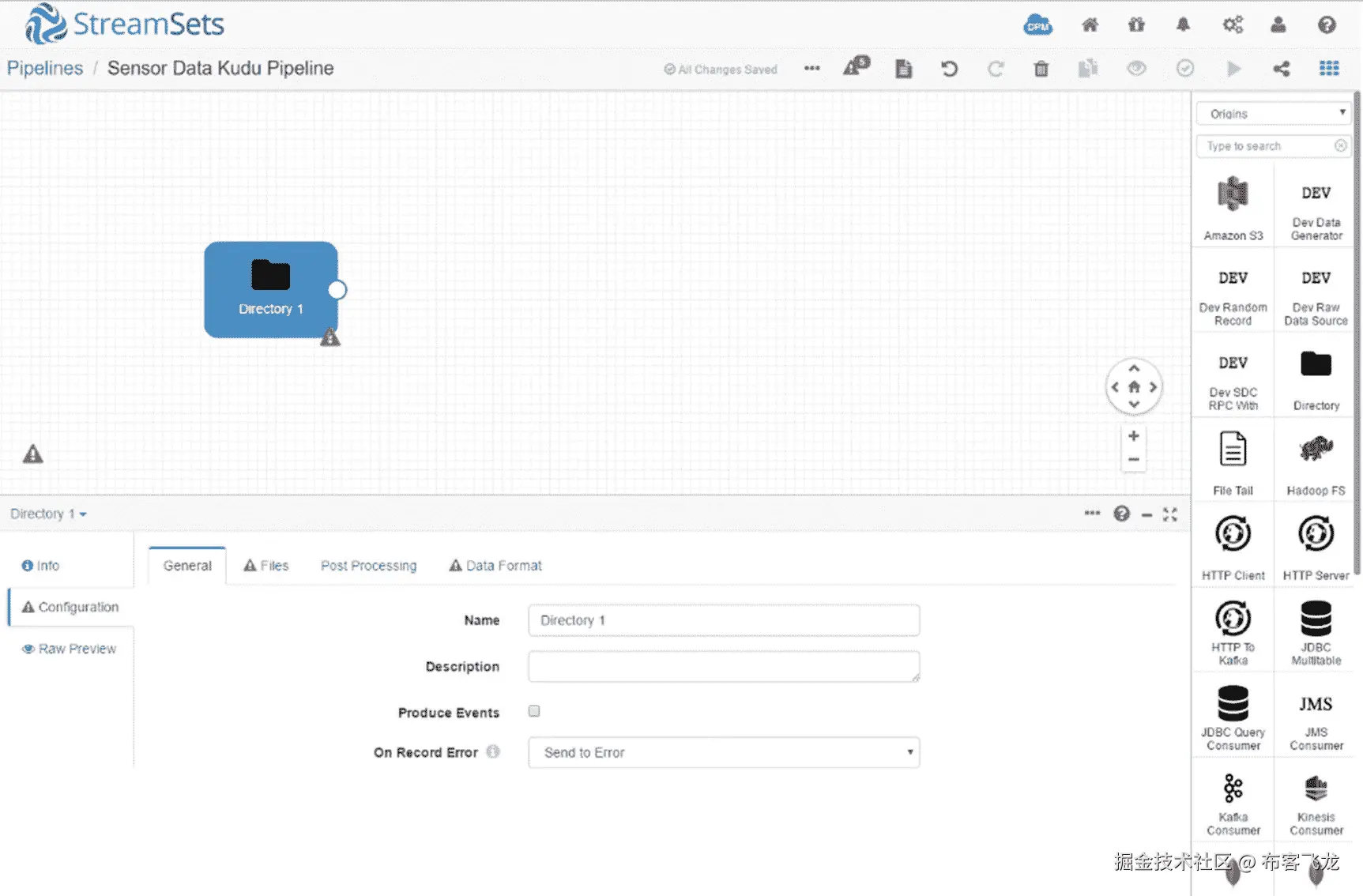Image resolution: width=1363 pixels, height=896 pixels.
Task: Add the Kafka Consumer origin
Action: [x=1233, y=804]
